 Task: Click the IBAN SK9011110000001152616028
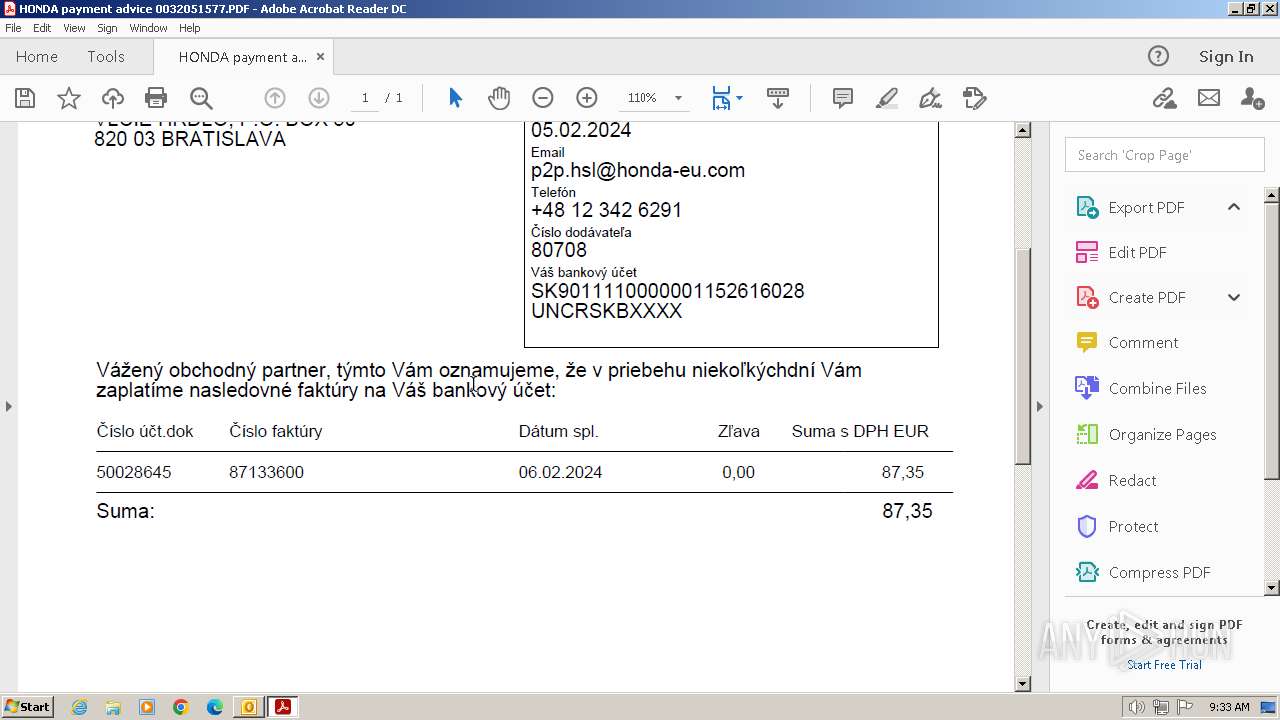click(668, 291)
